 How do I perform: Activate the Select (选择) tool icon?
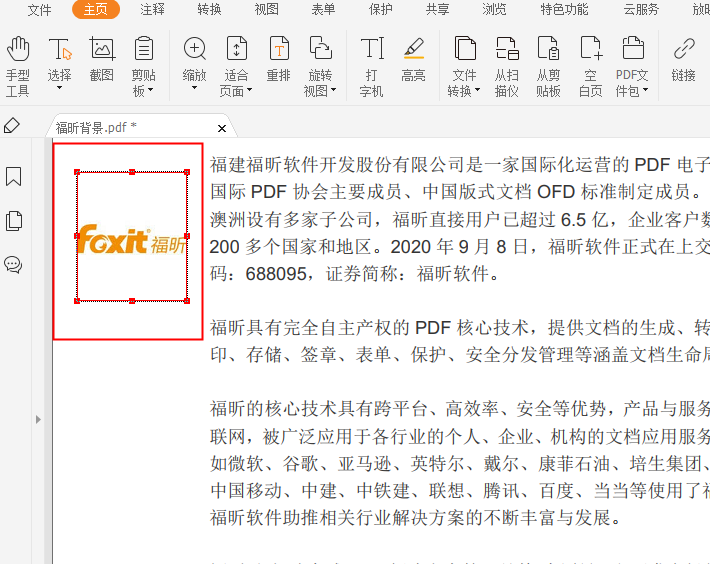click(x=59, y=49)
